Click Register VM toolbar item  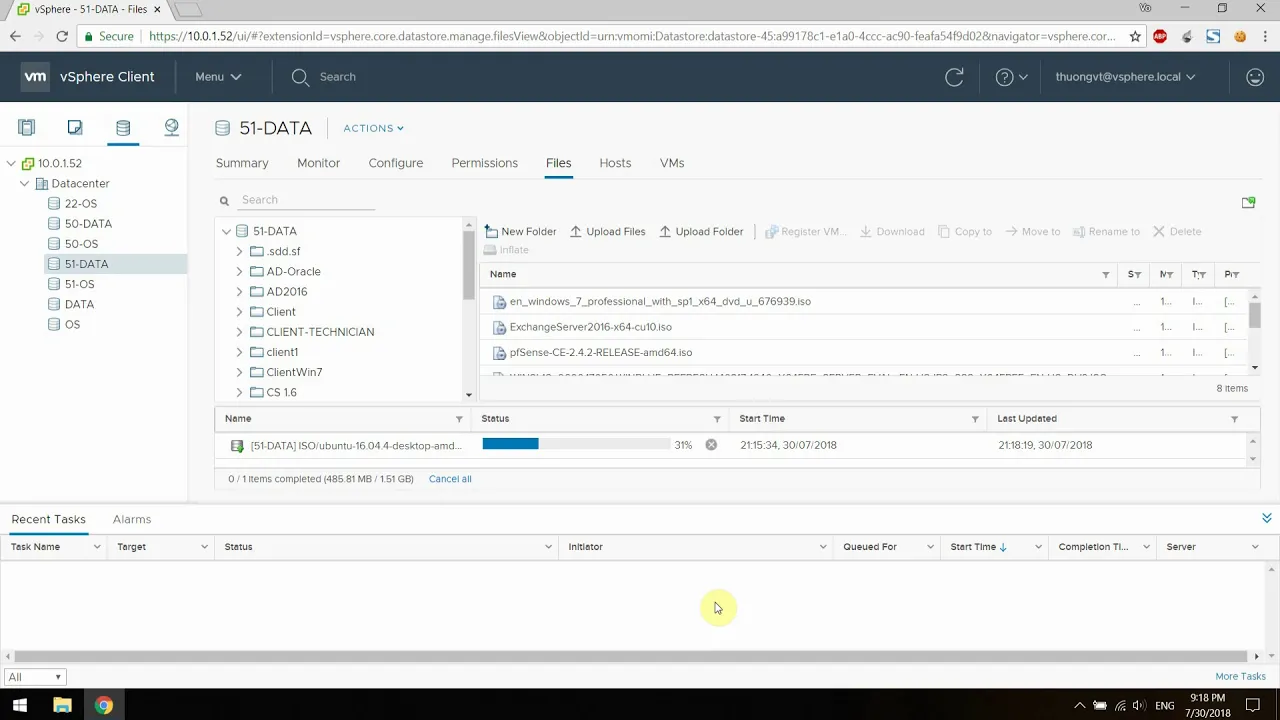(806, 231)
